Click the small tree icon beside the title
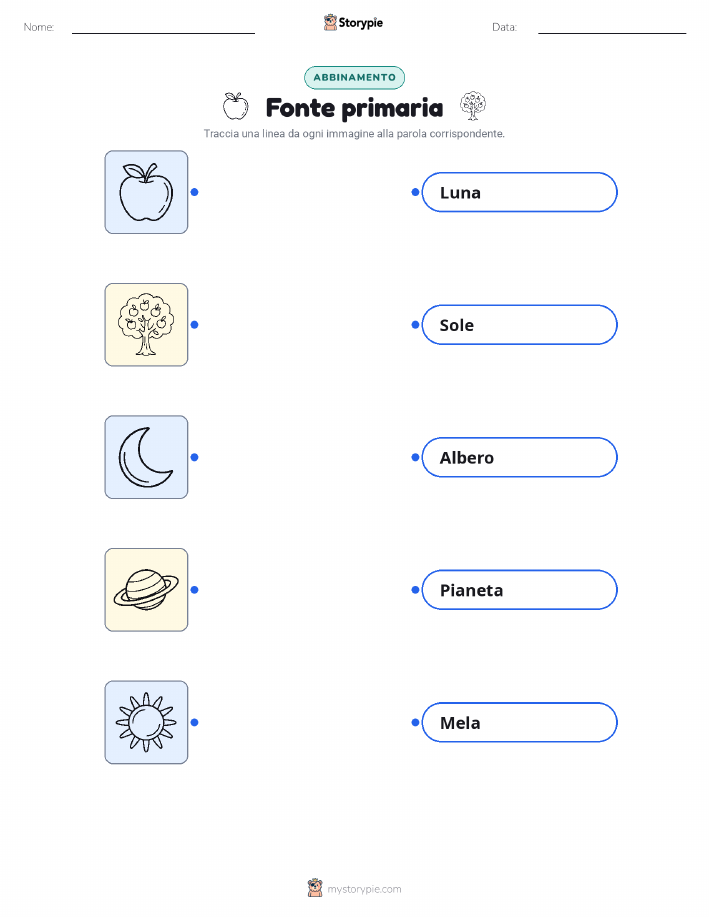Screen dimensions: 709x917 click(x=473, y=106)
